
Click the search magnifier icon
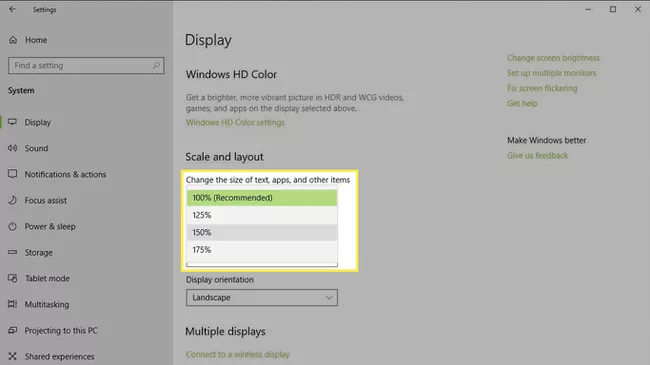pyautogui.click(x=156, y=66)
